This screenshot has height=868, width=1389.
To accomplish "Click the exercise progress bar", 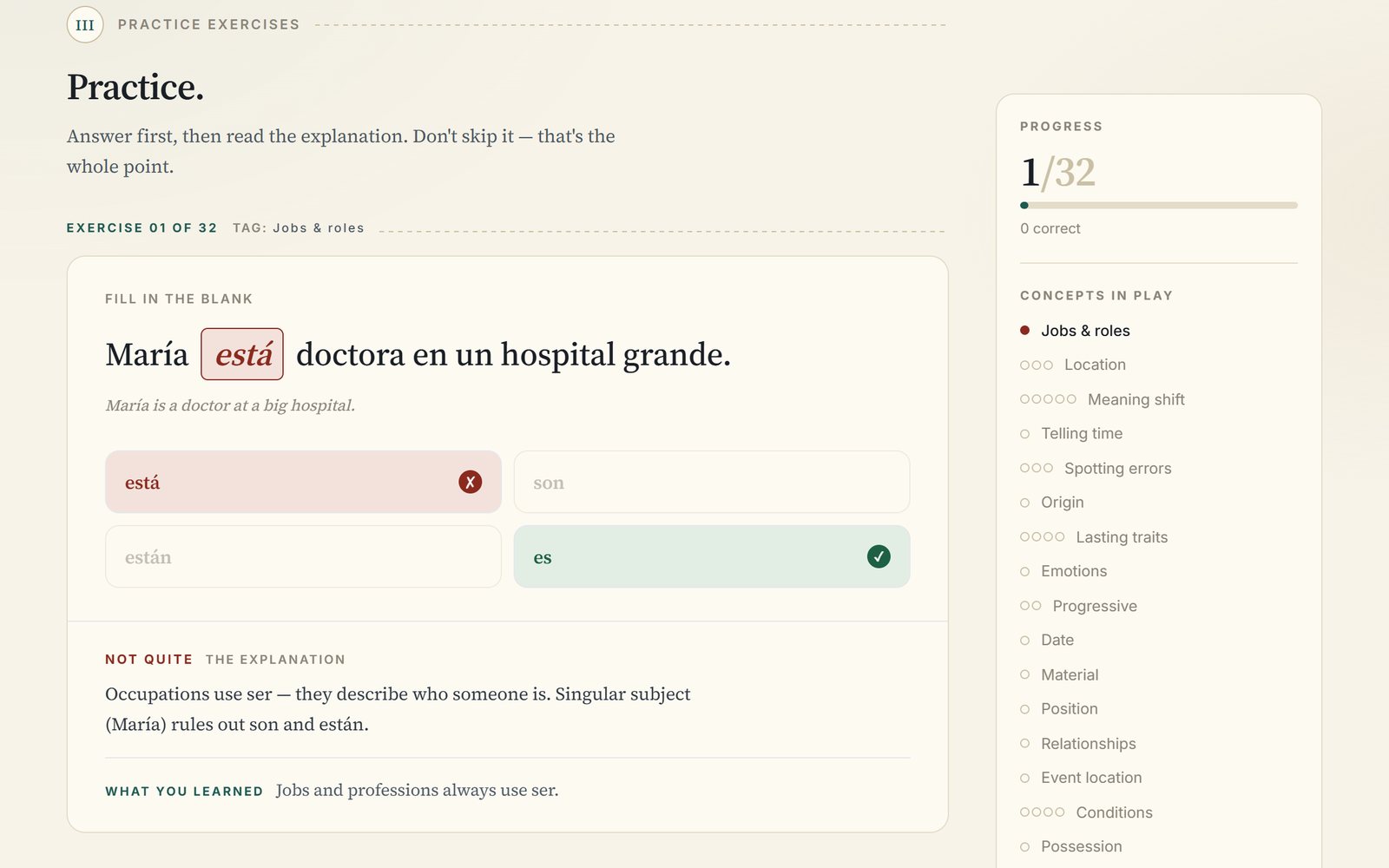I will (x=1159, y=206).
